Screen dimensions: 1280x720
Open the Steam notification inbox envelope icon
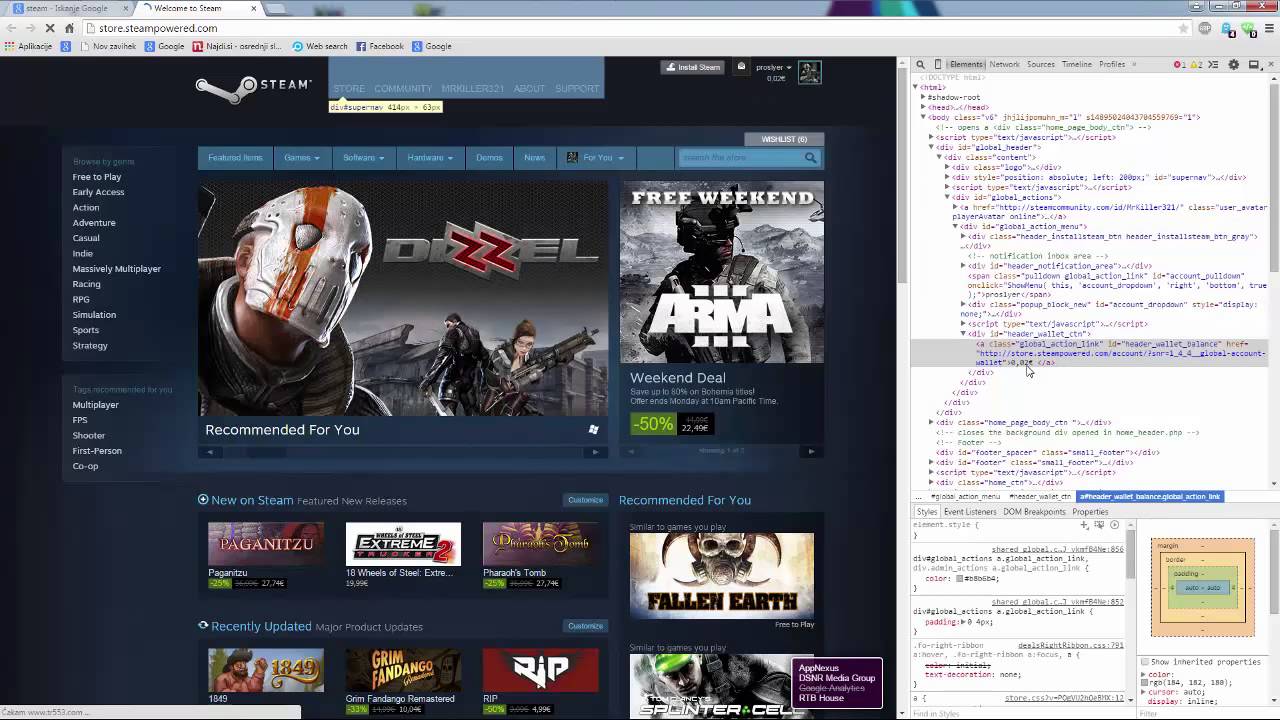click(x=741, y=67)
